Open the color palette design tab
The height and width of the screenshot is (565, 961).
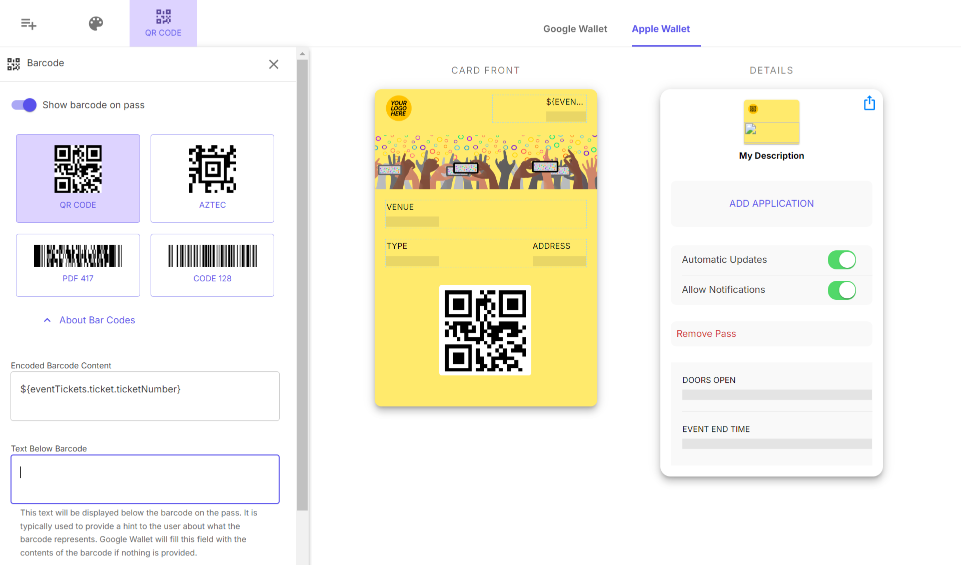tap(96, 24)
